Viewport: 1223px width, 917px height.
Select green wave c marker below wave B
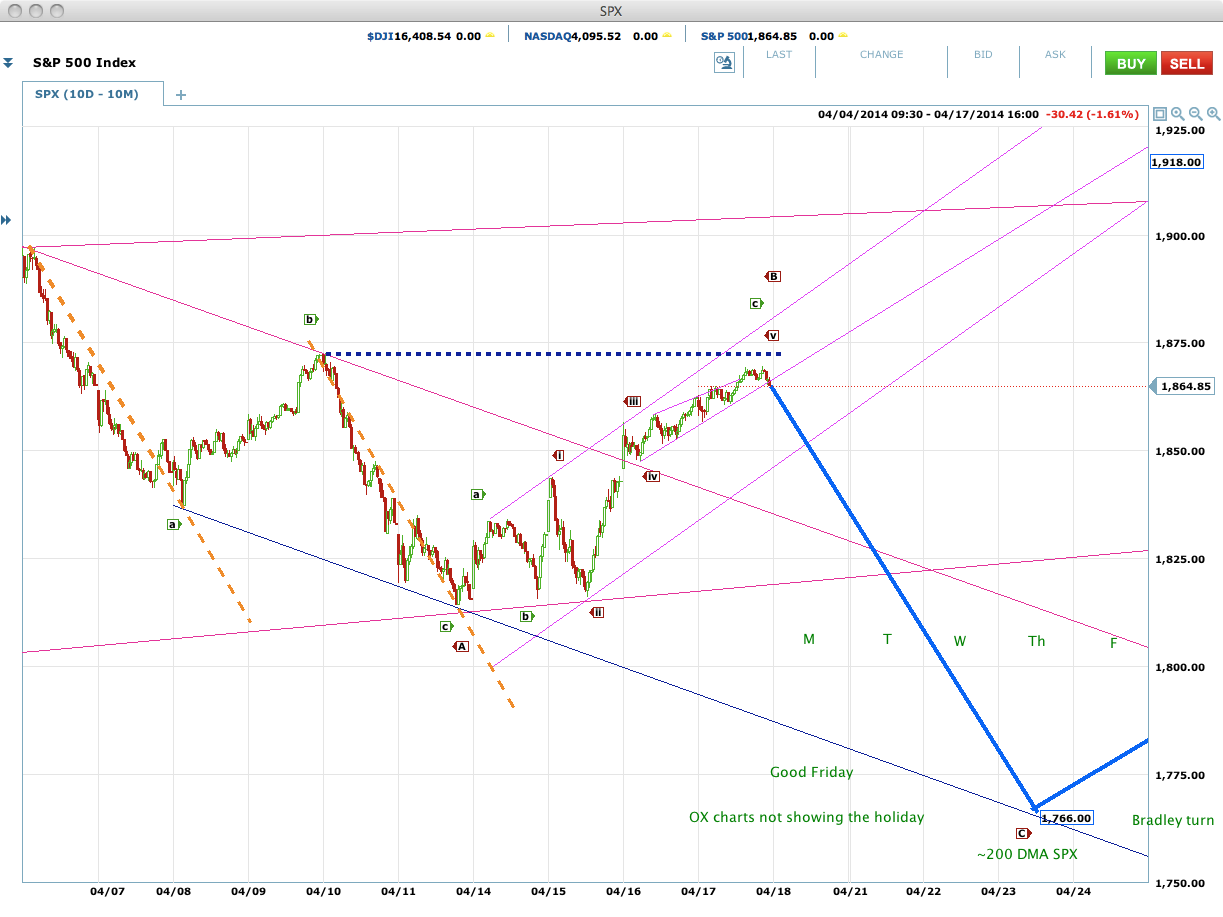click(756, 303)
